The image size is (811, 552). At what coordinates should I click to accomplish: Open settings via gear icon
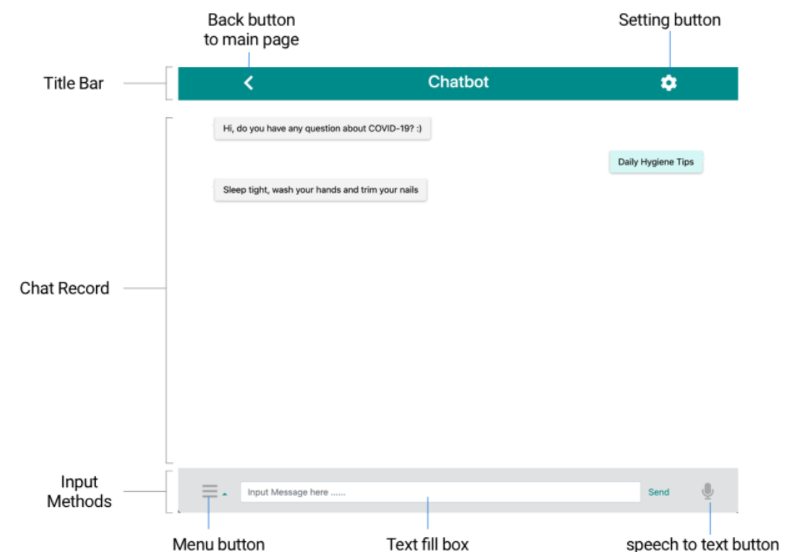click(x=668, y=83)
